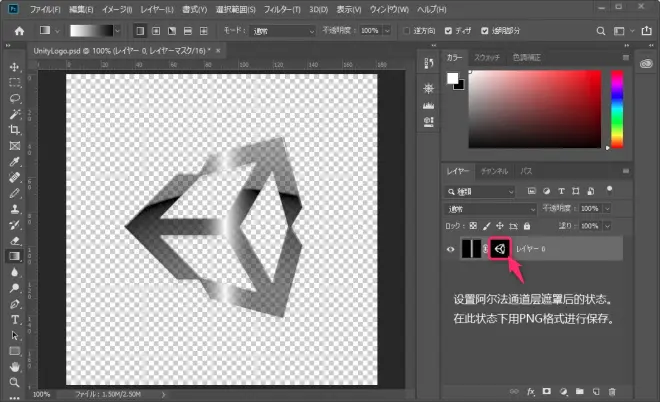Viewport: 660px width, 402px height.
Task: Open the ファイル(F) menu
Action: tap(45, 9)
